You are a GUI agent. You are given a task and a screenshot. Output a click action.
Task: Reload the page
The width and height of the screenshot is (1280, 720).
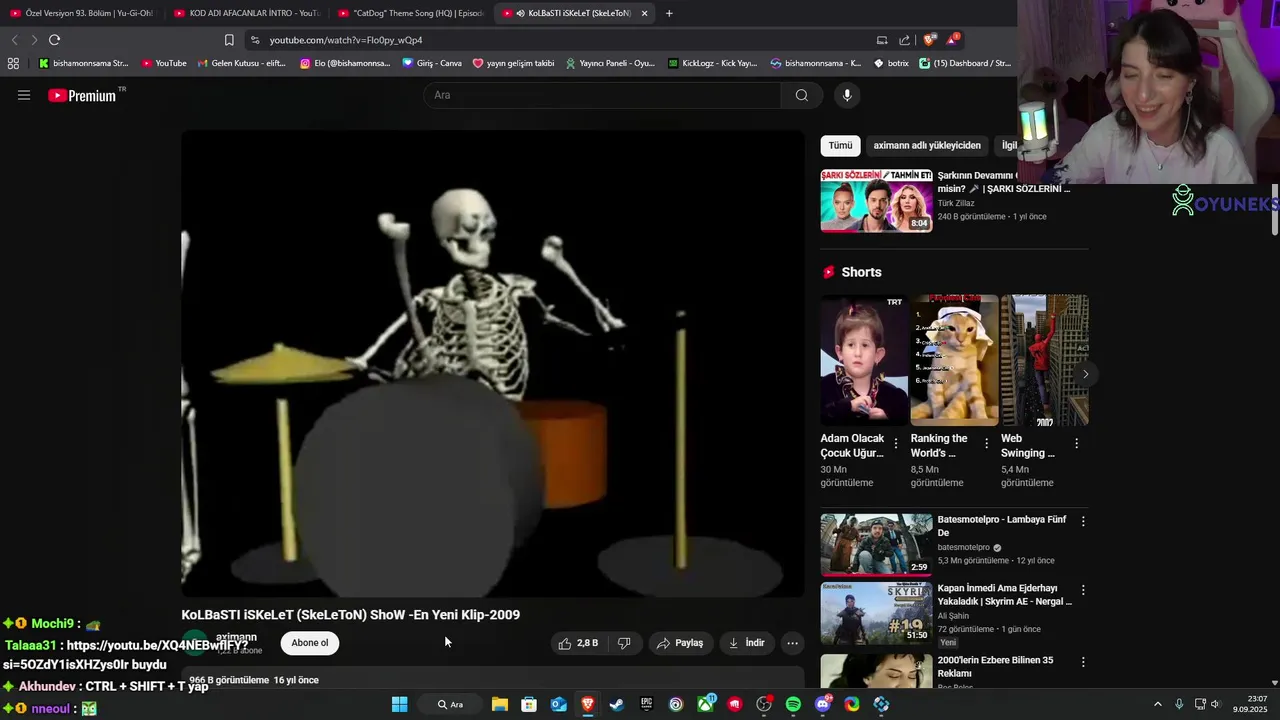(x=54, y=40)
